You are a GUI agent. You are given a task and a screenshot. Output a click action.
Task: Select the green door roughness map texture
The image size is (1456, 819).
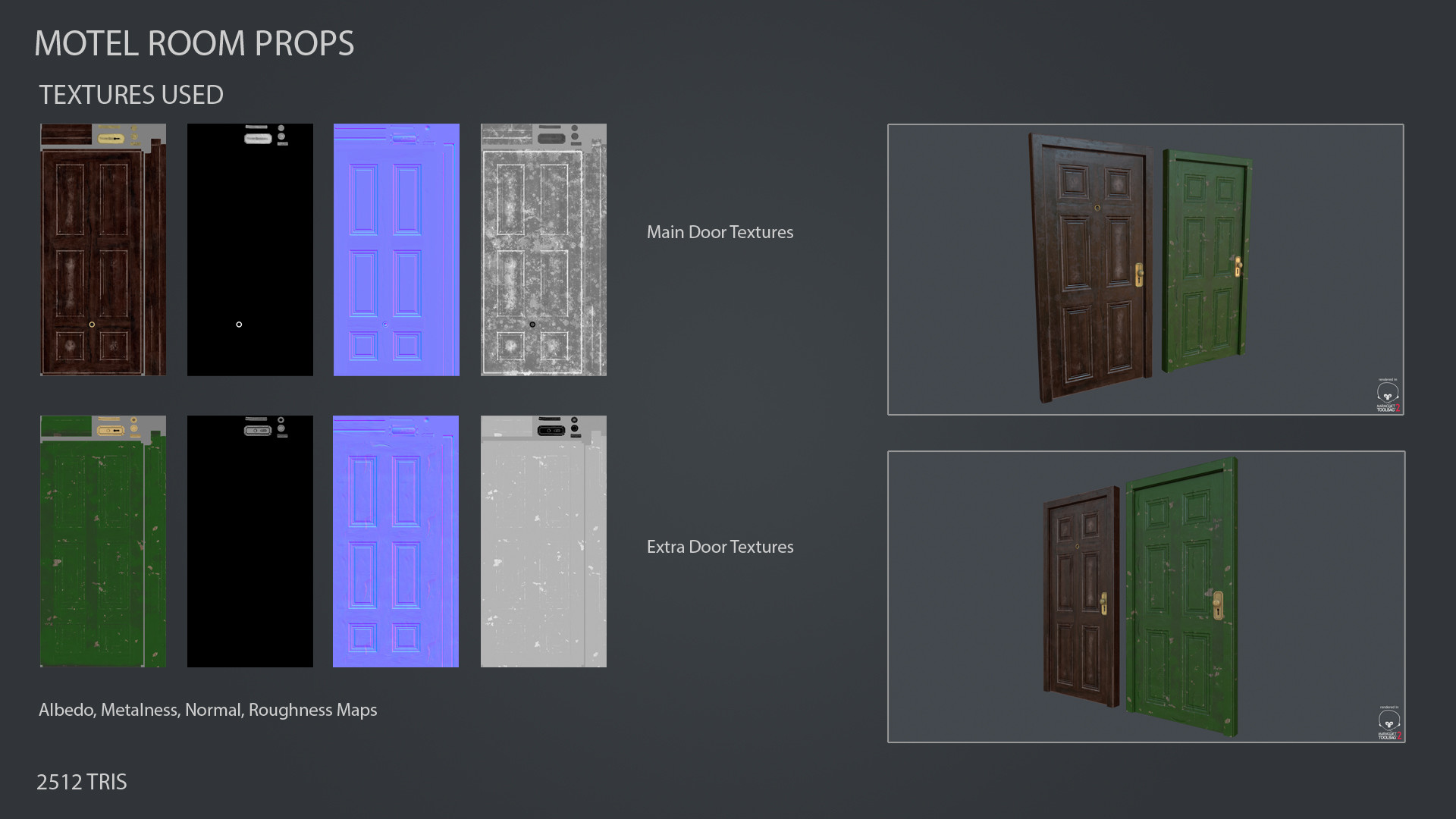click(543, 541)
